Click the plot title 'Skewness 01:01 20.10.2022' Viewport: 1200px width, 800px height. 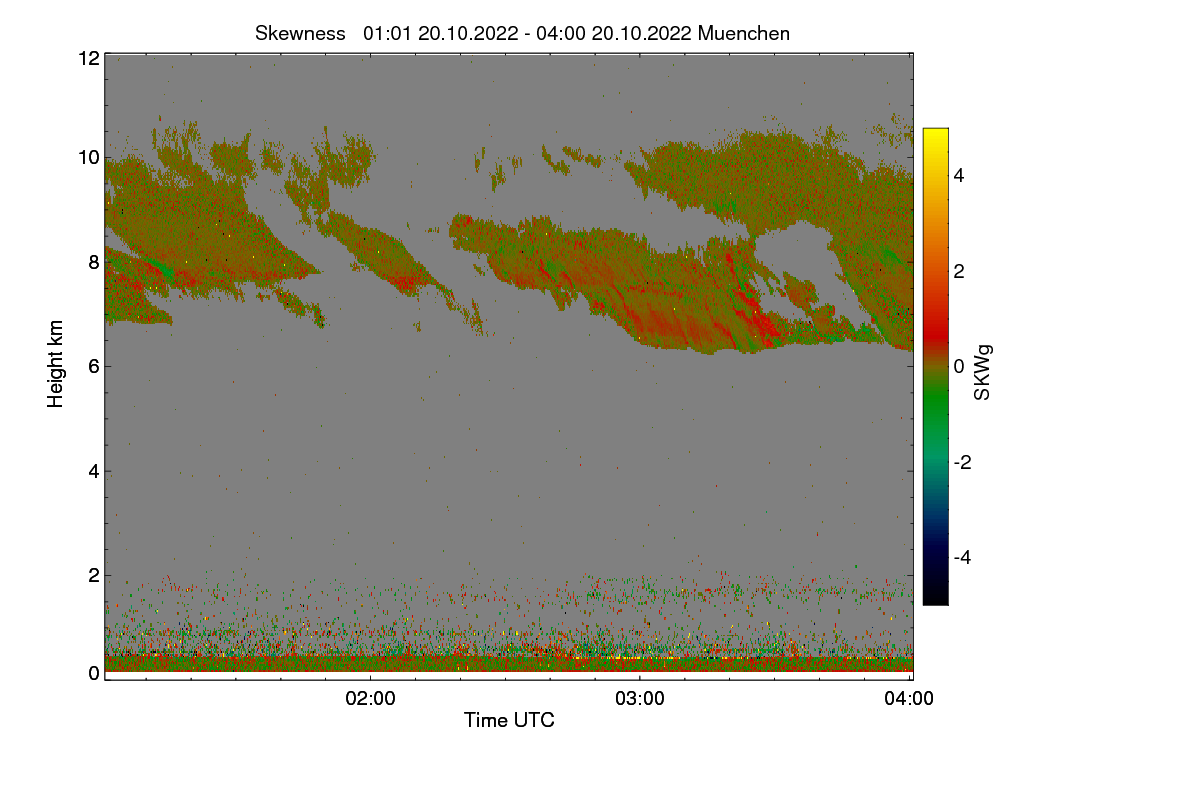tap(522, 33)
